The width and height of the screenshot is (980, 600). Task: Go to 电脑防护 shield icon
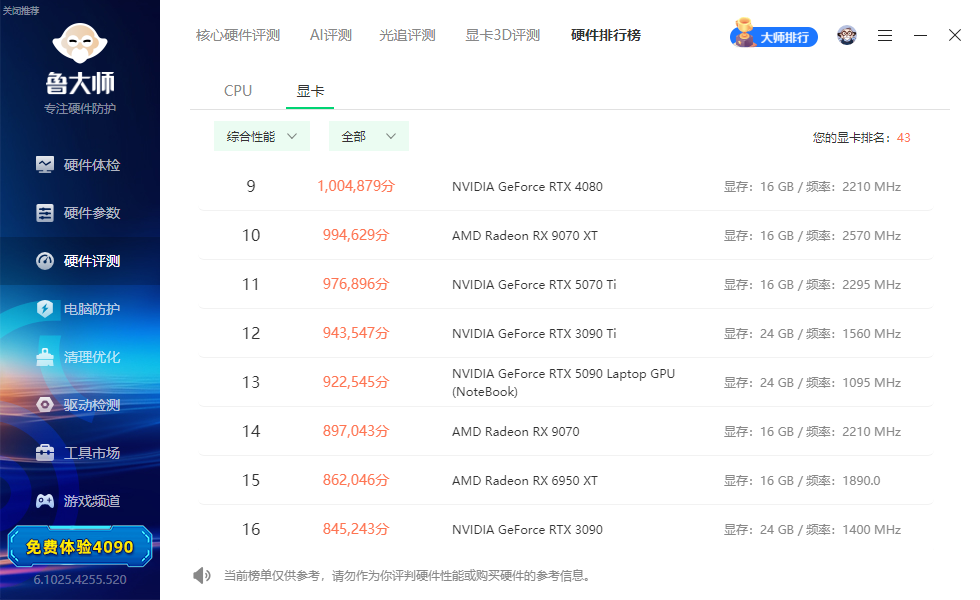point(45,309)
